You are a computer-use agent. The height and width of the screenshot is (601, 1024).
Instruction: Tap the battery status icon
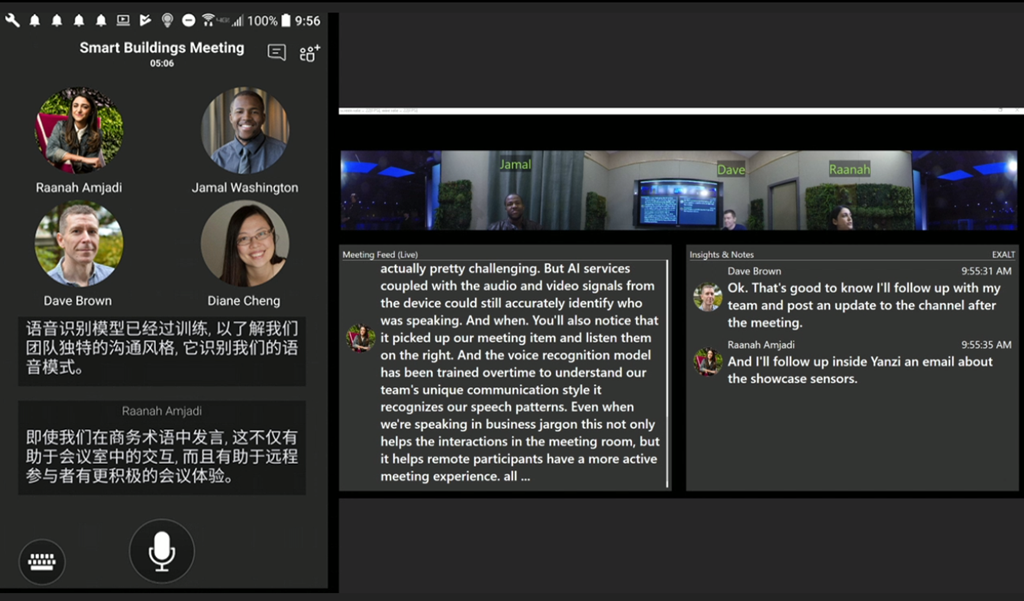(x=285, y=20)
